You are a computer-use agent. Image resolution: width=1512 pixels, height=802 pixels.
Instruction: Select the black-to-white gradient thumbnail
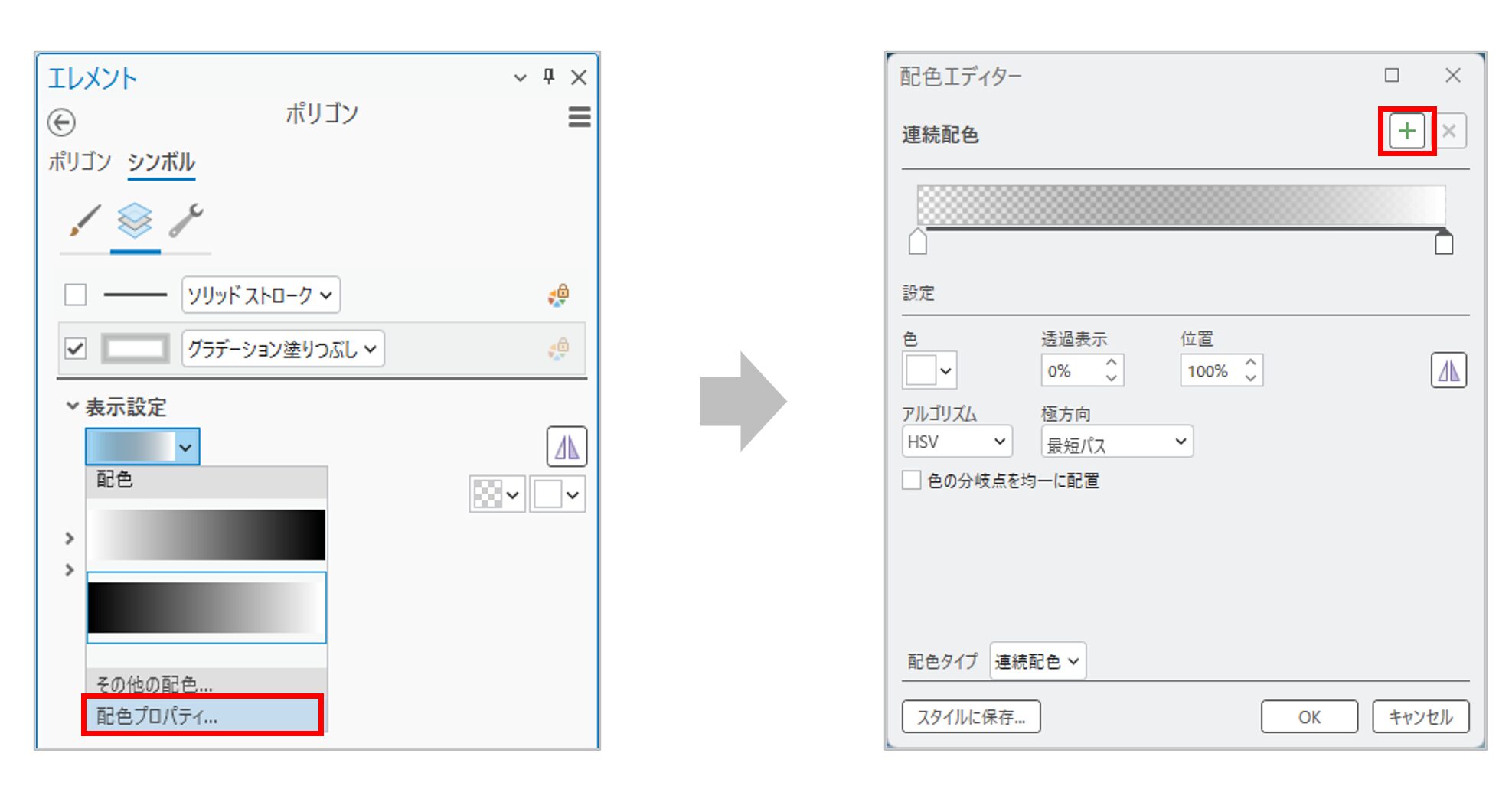coord(206,607)
